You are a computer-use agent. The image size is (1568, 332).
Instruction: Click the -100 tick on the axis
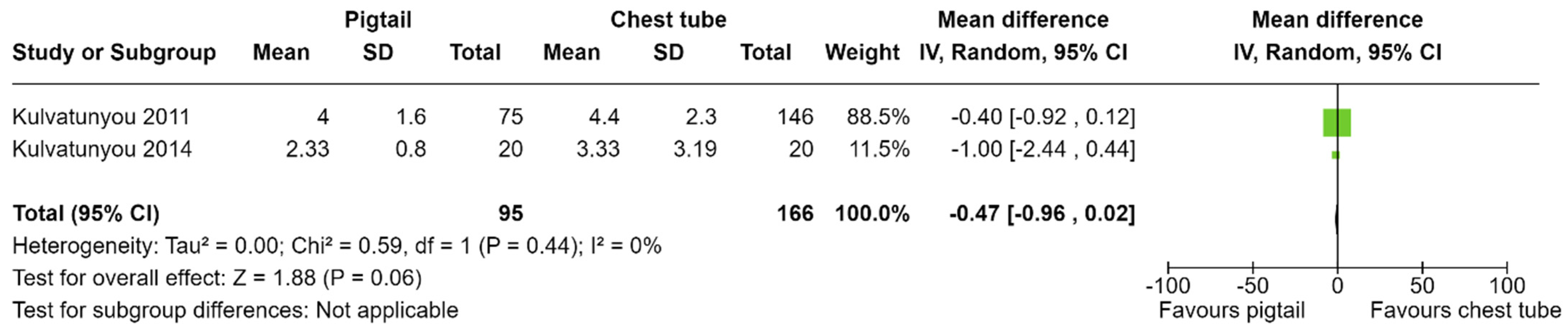pyautogui.click(x=1167, y=286)
